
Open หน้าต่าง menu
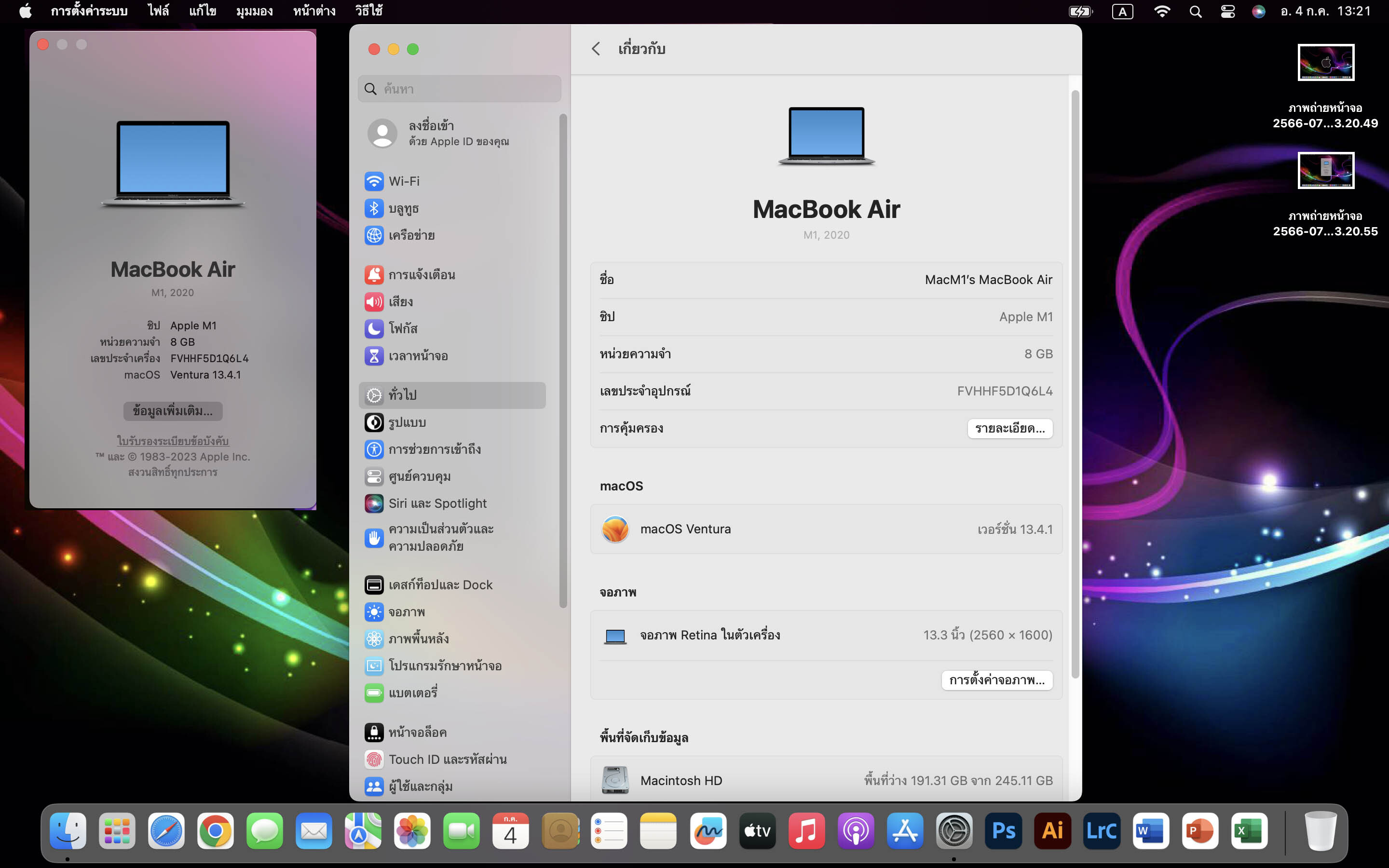click(314, 12)
